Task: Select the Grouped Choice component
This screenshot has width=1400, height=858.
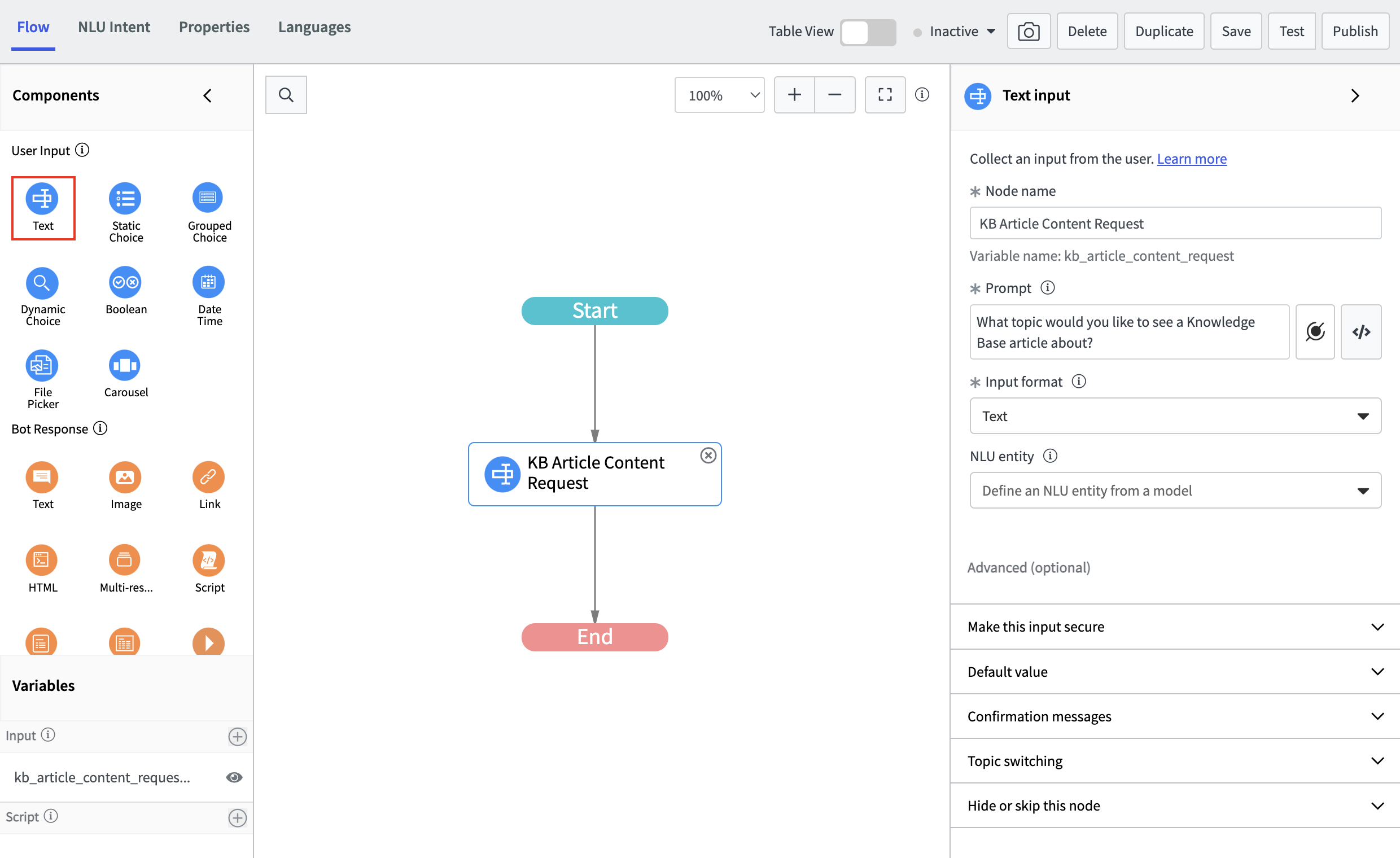Action: pyautogui.click(x=209, y=212)
